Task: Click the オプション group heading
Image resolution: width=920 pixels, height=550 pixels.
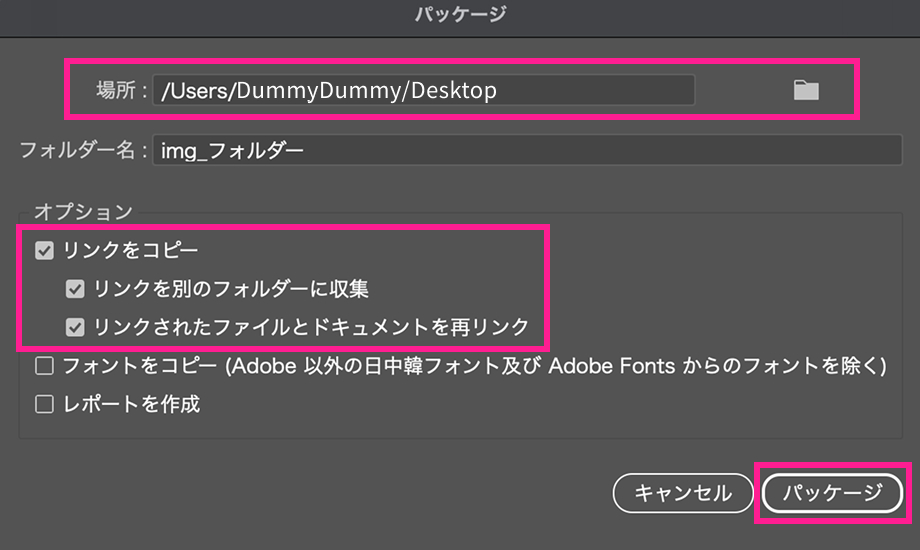Action: (83, 211)
